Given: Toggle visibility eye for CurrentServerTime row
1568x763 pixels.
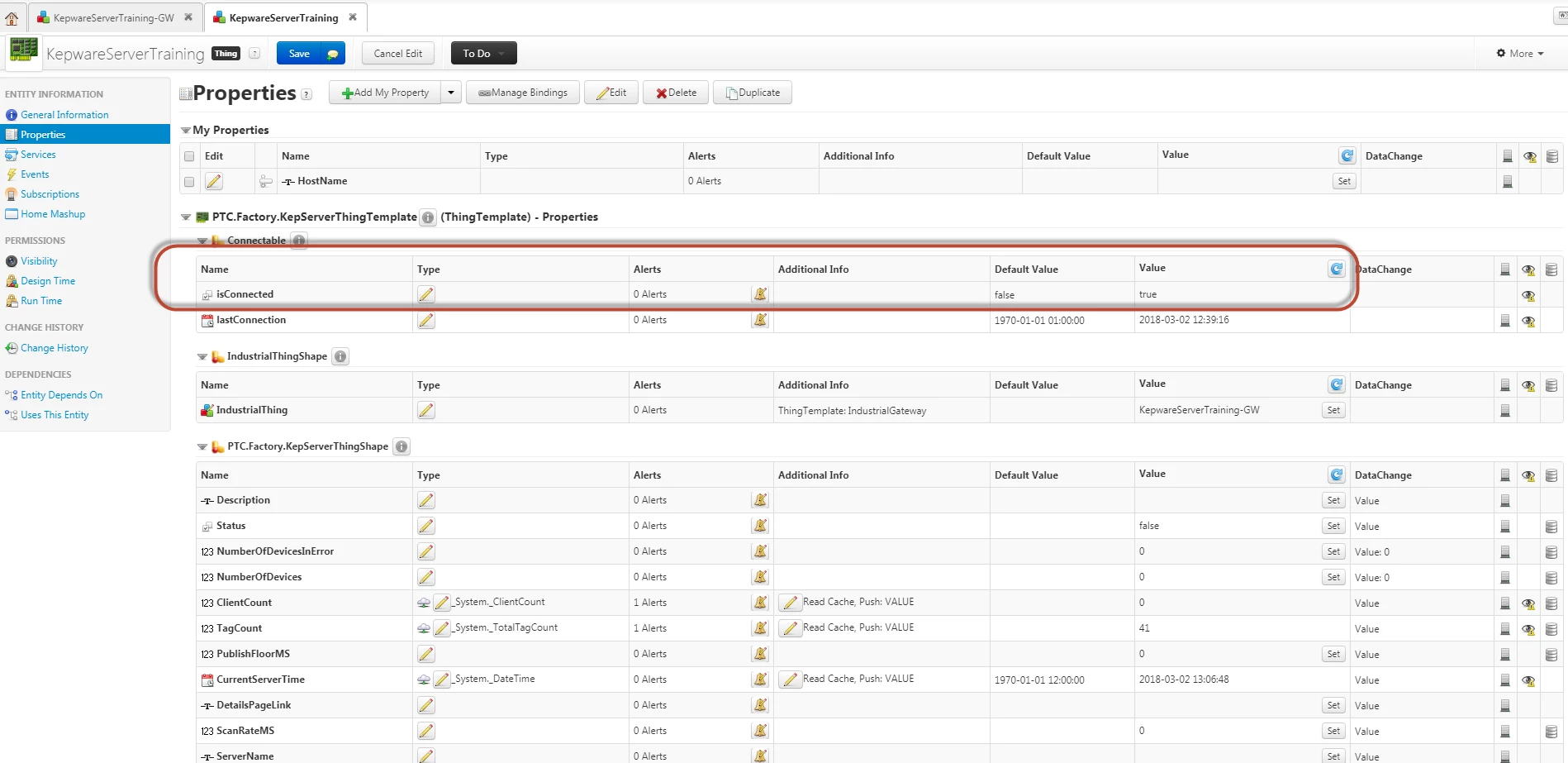Looking at the screenshot, I should (1529, 680).
